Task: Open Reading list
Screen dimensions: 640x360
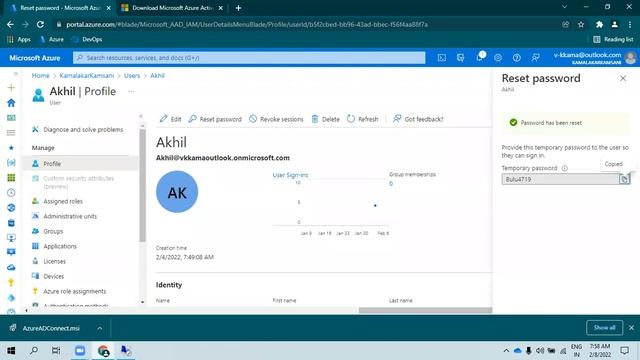Action: [x=613, y=40]
